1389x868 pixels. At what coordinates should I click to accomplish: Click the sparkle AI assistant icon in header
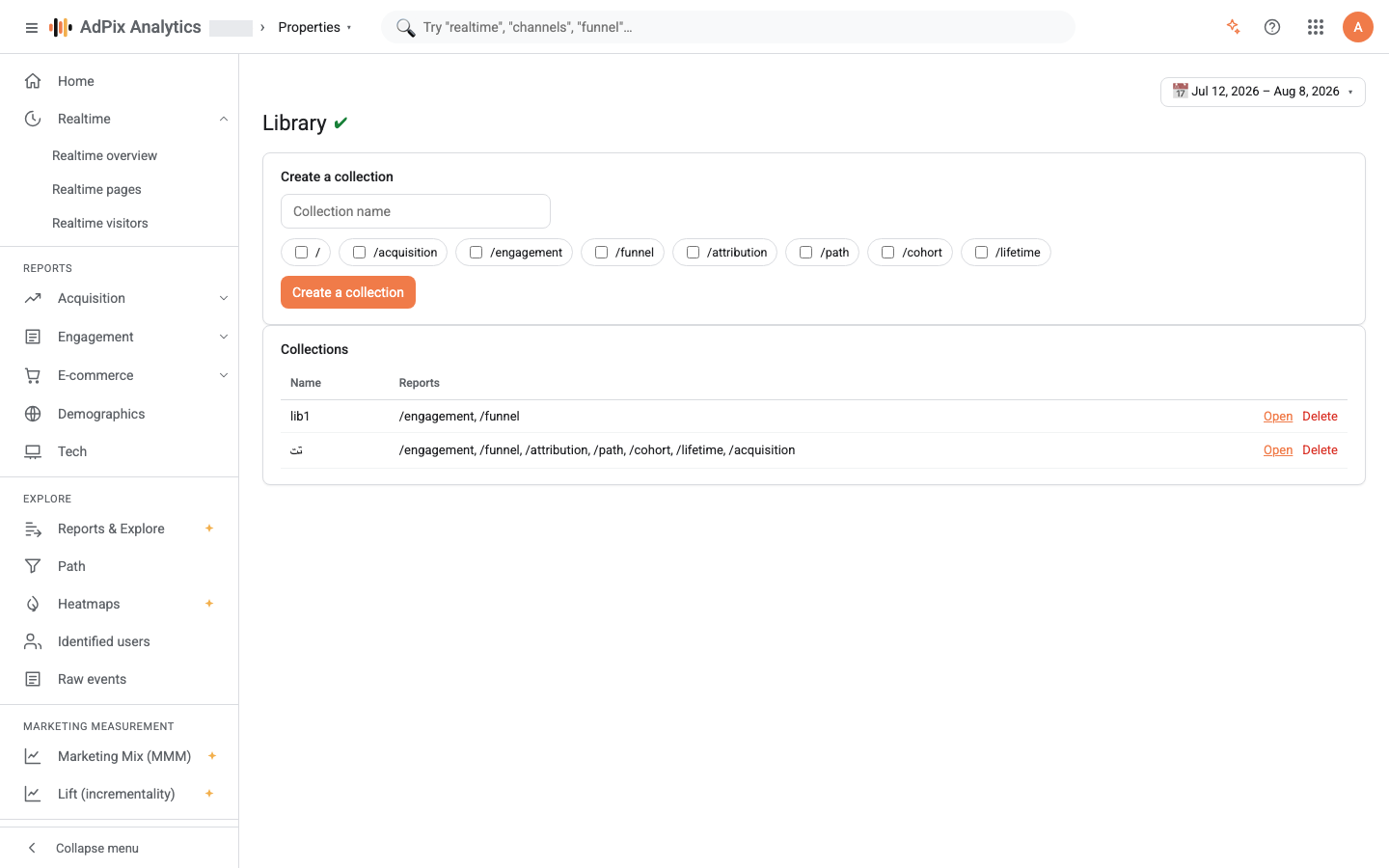pos(1233,27)
